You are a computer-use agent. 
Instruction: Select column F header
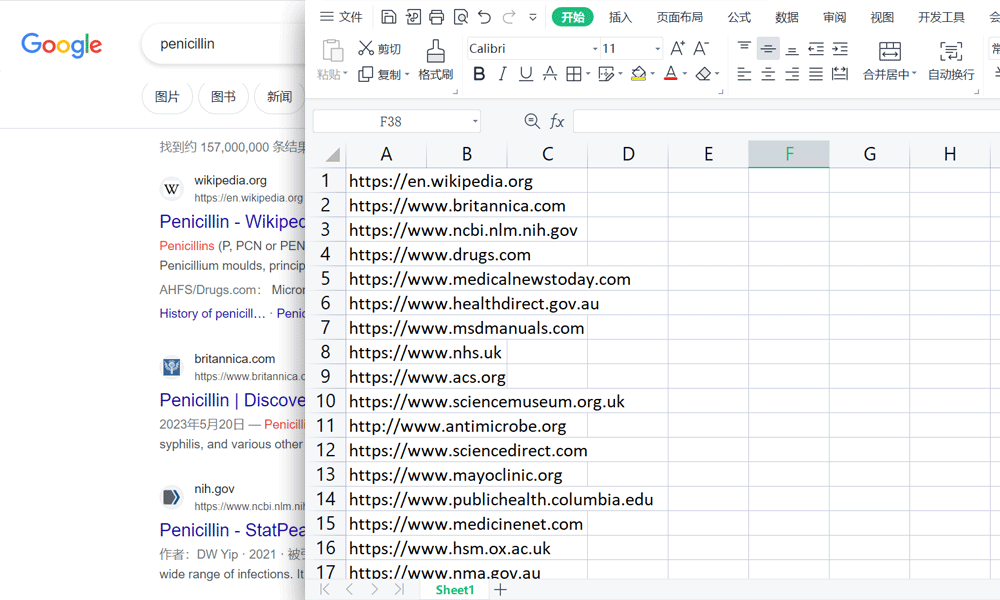[x=789, y=154]
